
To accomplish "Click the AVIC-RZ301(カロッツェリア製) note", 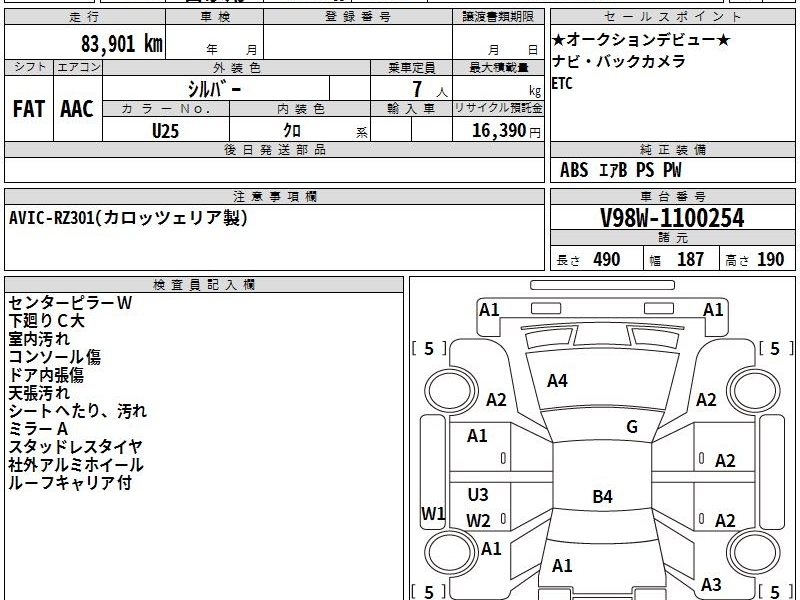I will point(129,218).
